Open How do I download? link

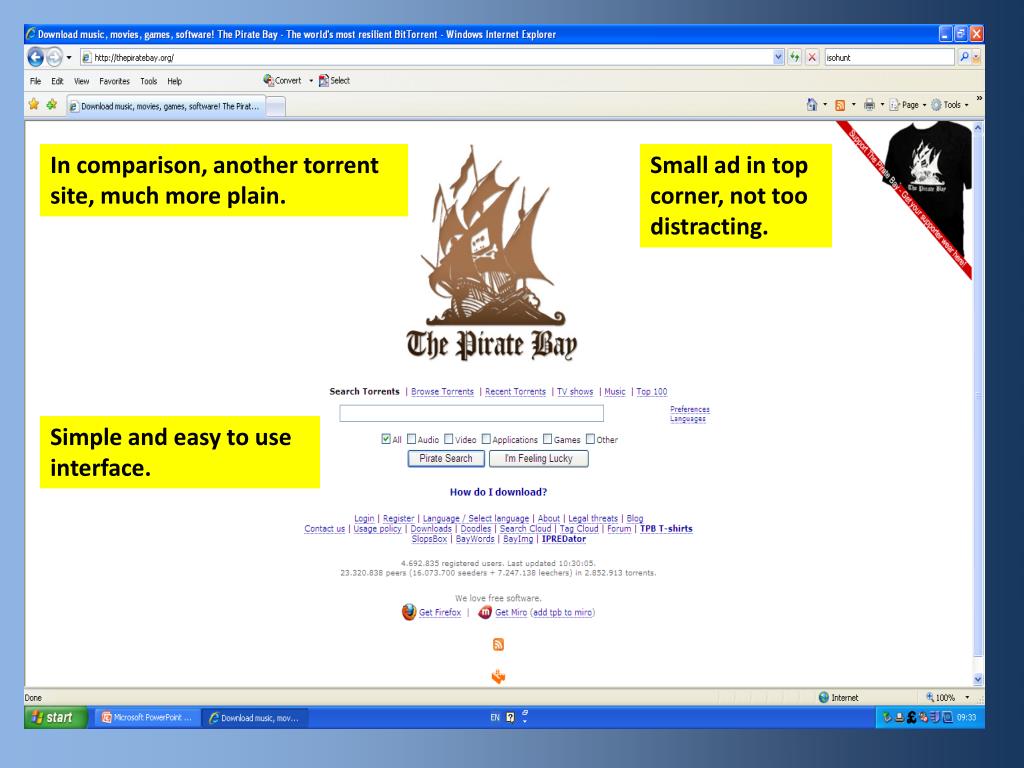[498, 492]
